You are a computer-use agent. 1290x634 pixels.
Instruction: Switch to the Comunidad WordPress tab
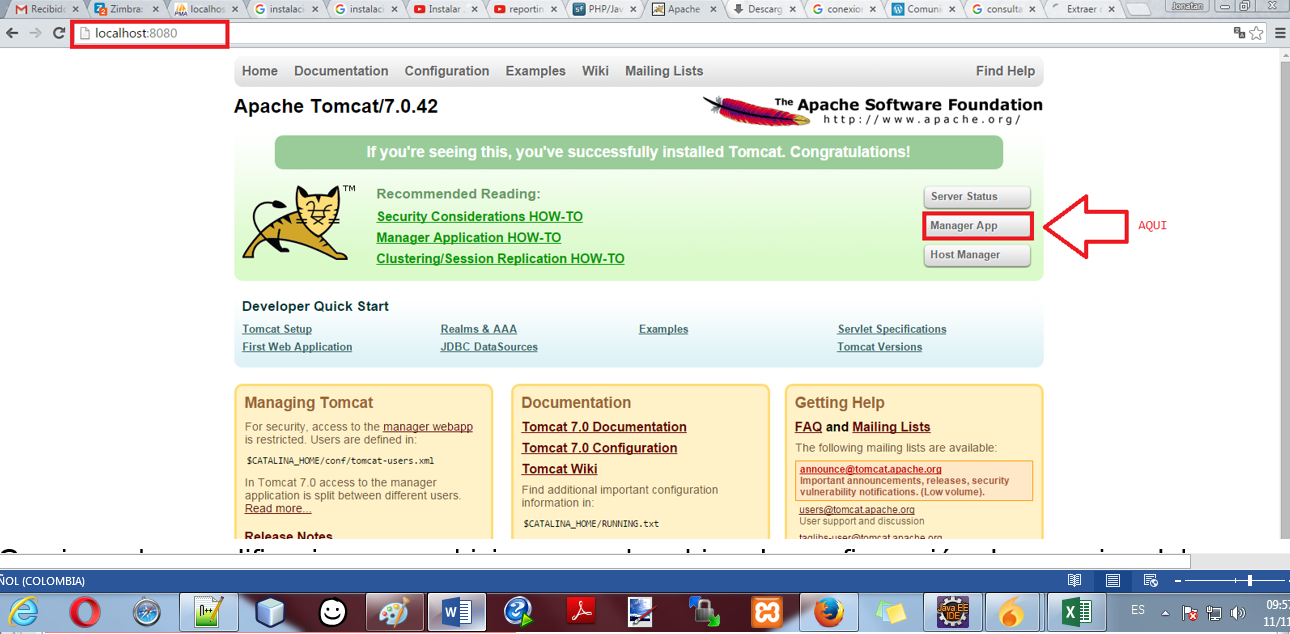(925, 9)
